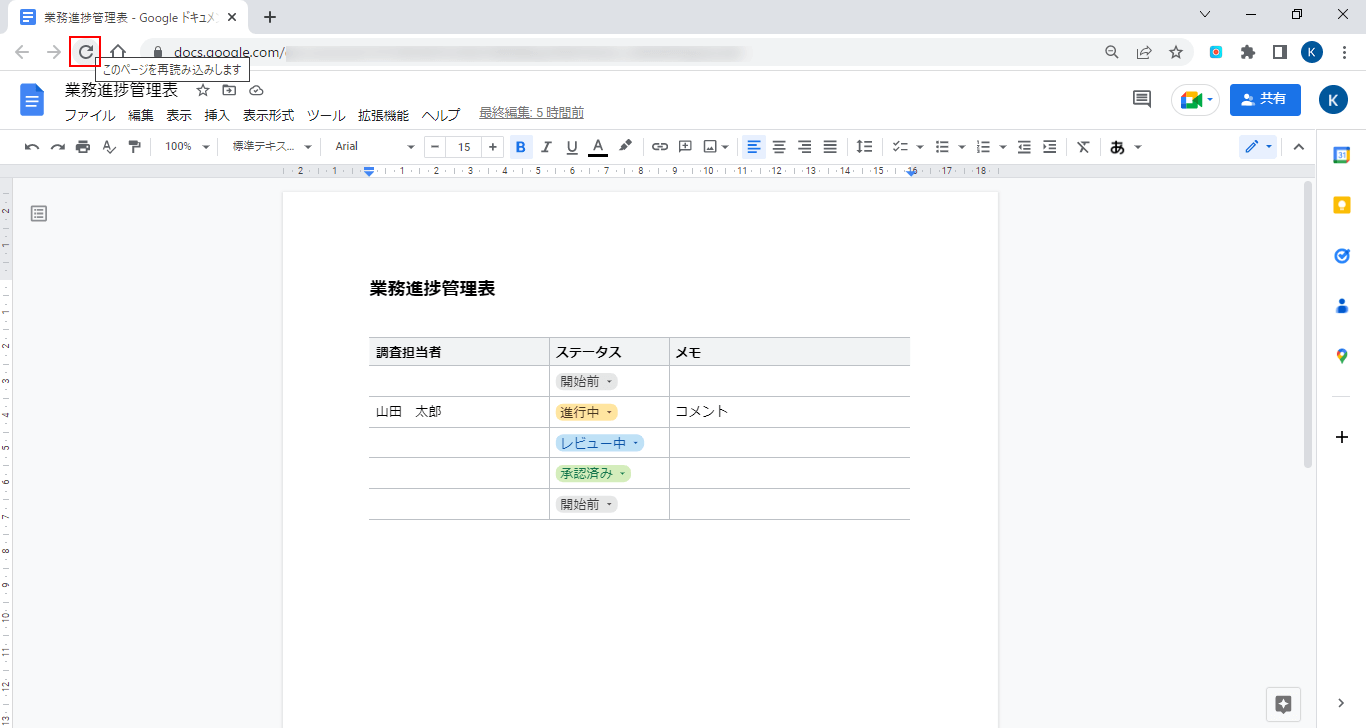Decrease the indent
The height and width of the screenshot is (728, 1366).
(x=1024, y=147)
